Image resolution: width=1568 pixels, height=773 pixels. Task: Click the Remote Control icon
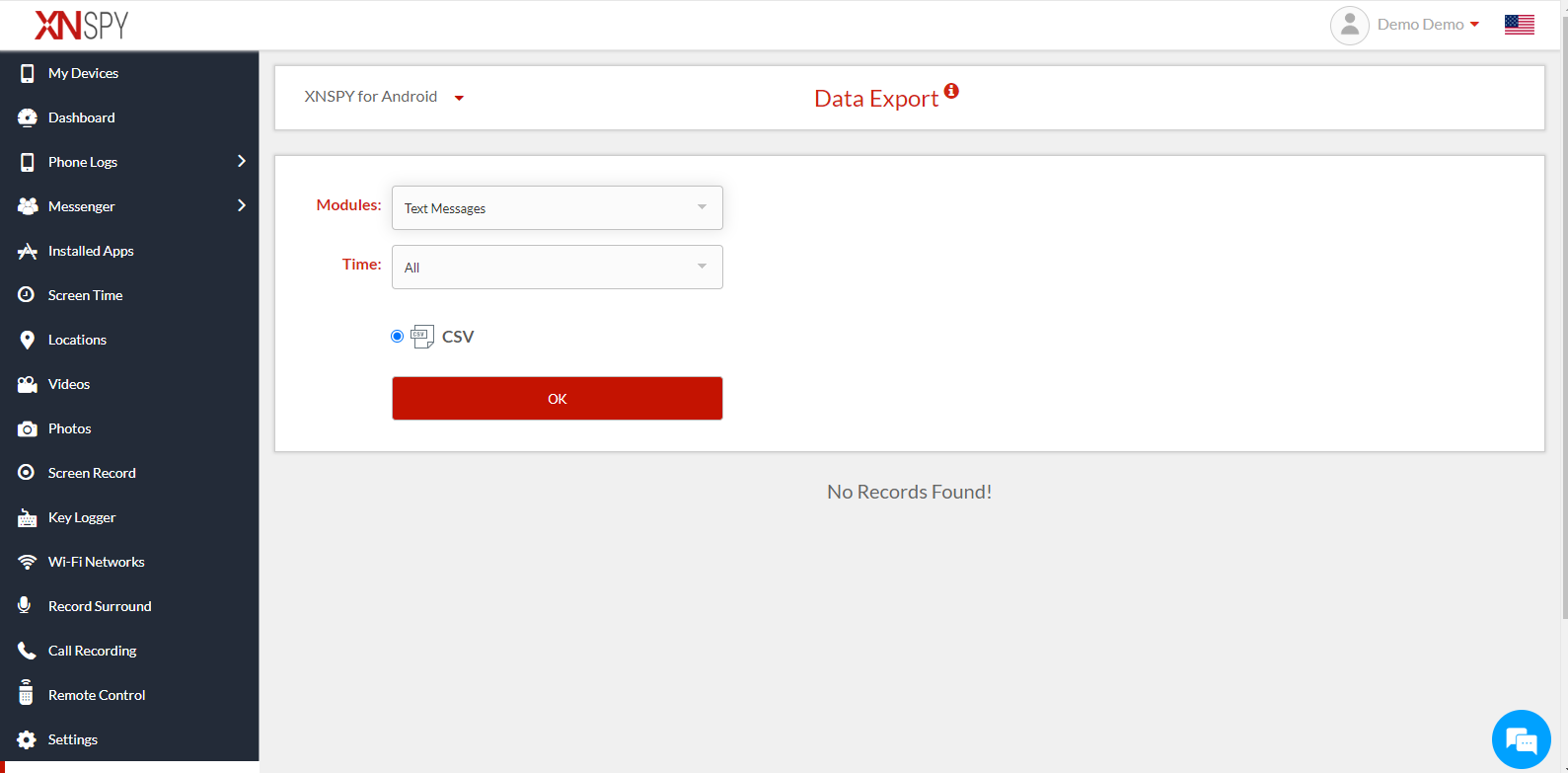(27, 693)
